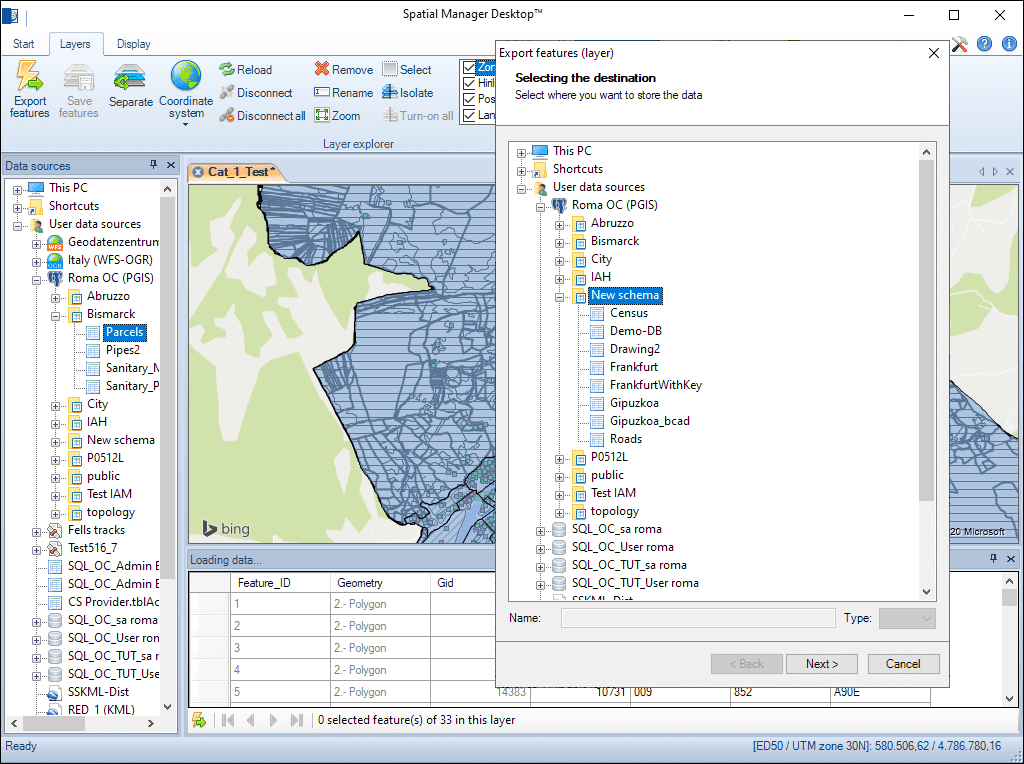Click the Select layer features command
The image size is (1024, 764).
407,70
